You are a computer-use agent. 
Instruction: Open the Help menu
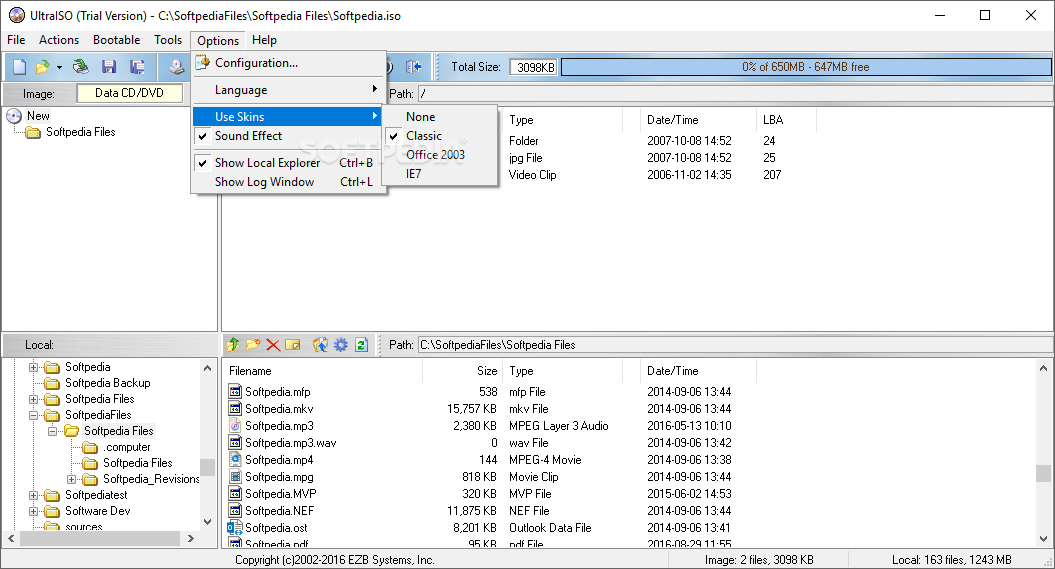264,40
